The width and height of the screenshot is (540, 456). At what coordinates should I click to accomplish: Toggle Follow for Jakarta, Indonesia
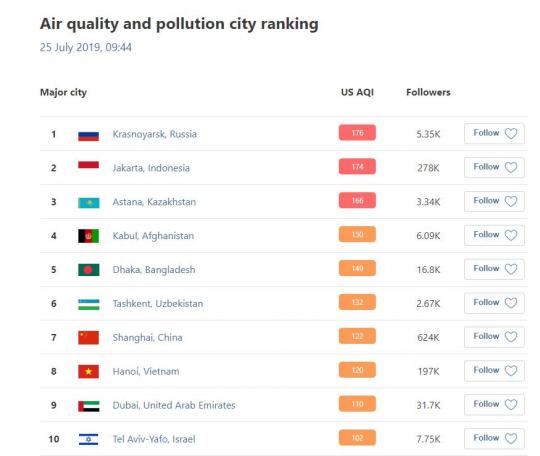pyautogui.click(x=494, y=167)
